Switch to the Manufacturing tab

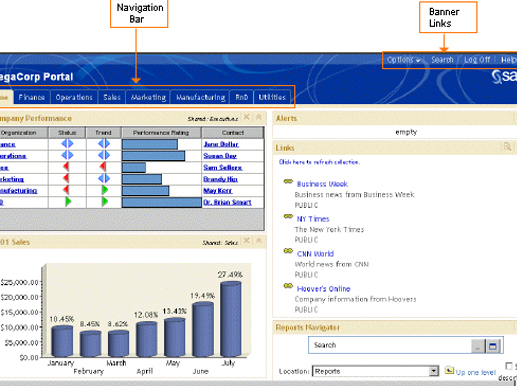pyautogui.click(x=201, y=97)
